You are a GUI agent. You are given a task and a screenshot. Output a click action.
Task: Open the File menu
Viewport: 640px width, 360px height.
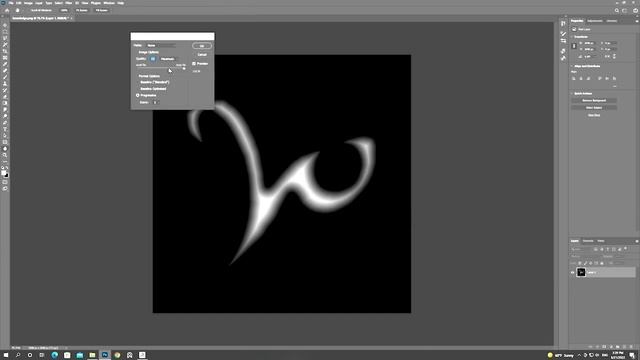click(x=11, y=3)
